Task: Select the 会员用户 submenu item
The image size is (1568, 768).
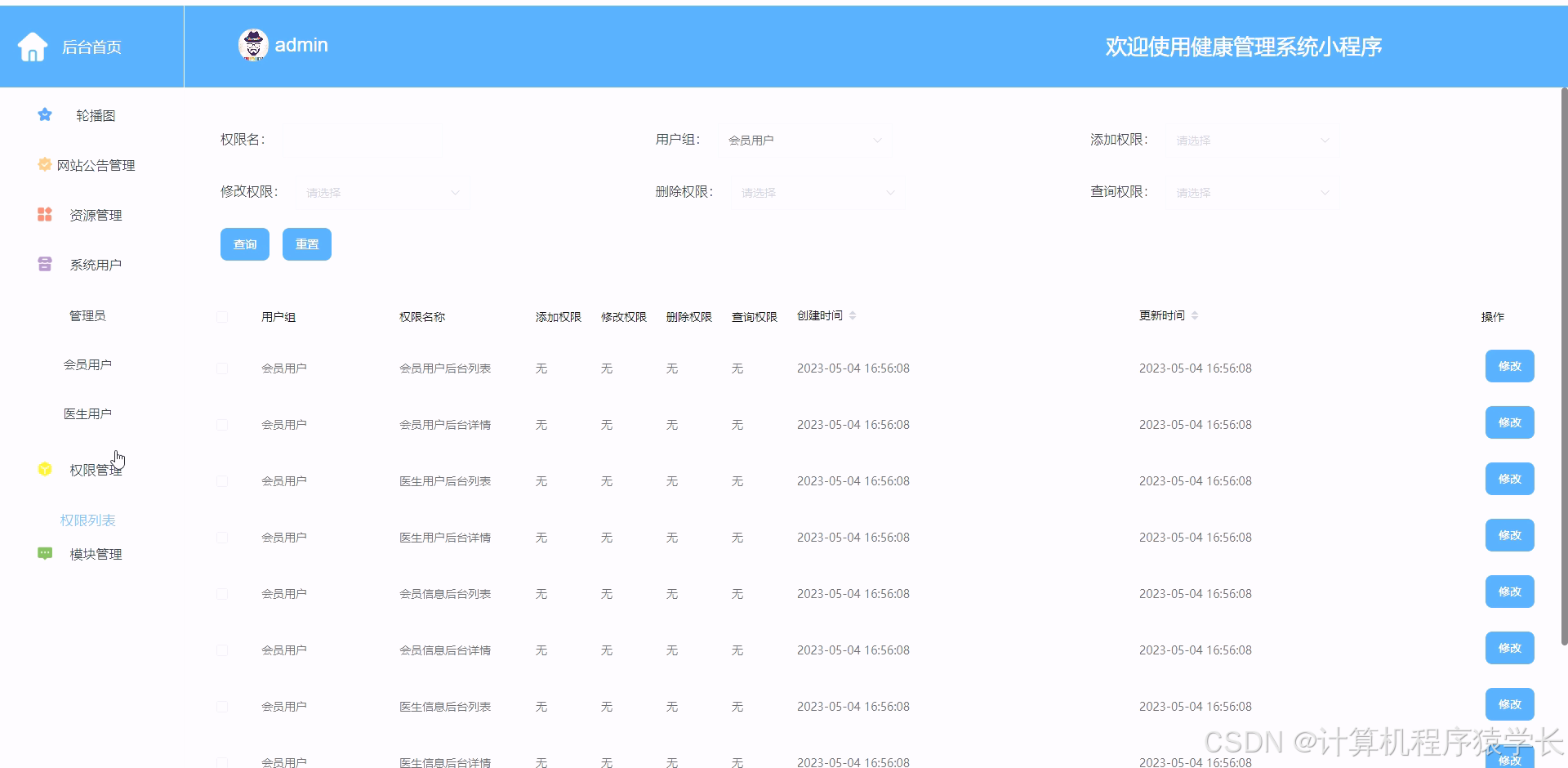Action: pyautogui.click(x=87, y=364)
